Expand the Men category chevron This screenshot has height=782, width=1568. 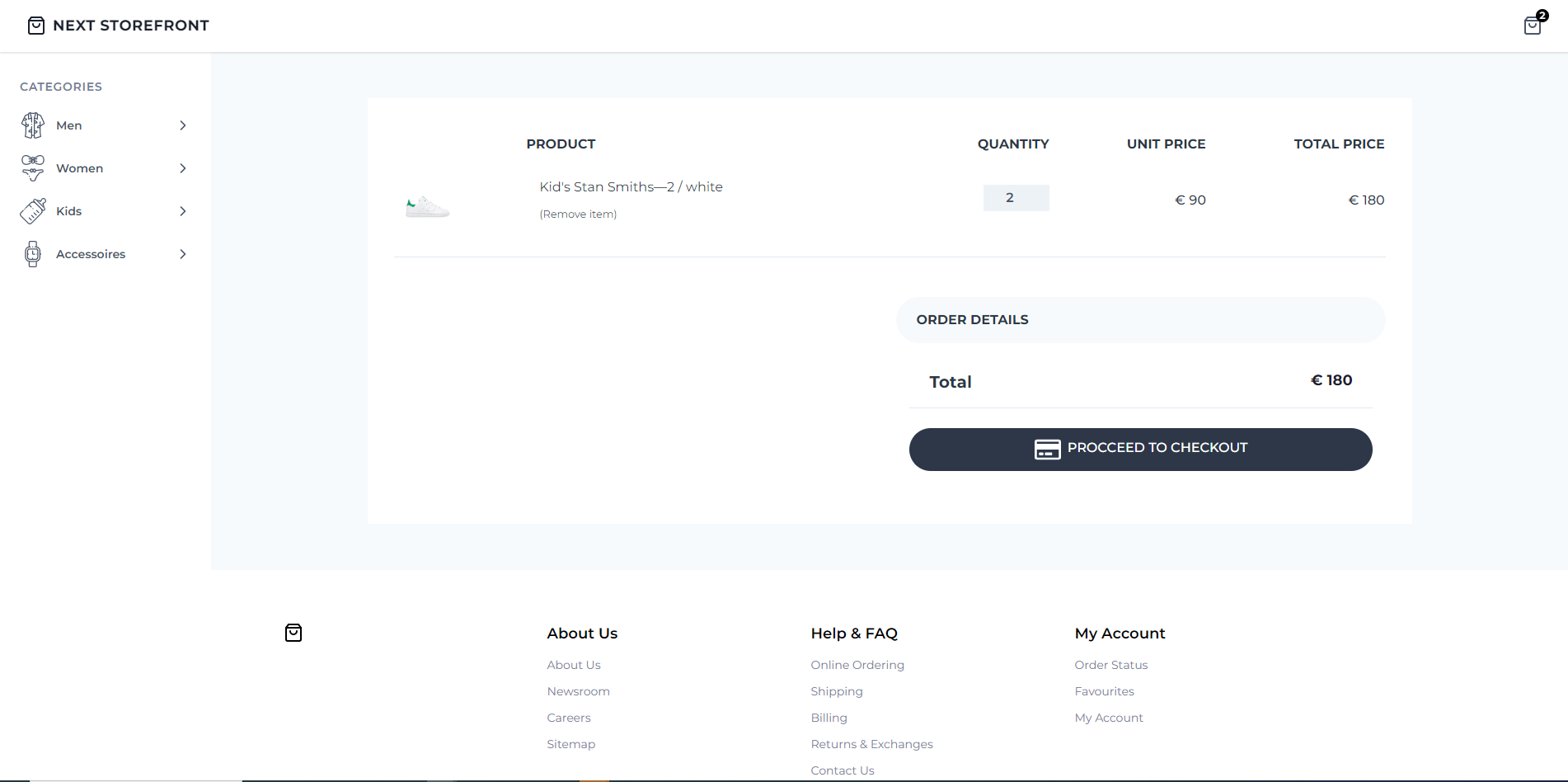183,125
